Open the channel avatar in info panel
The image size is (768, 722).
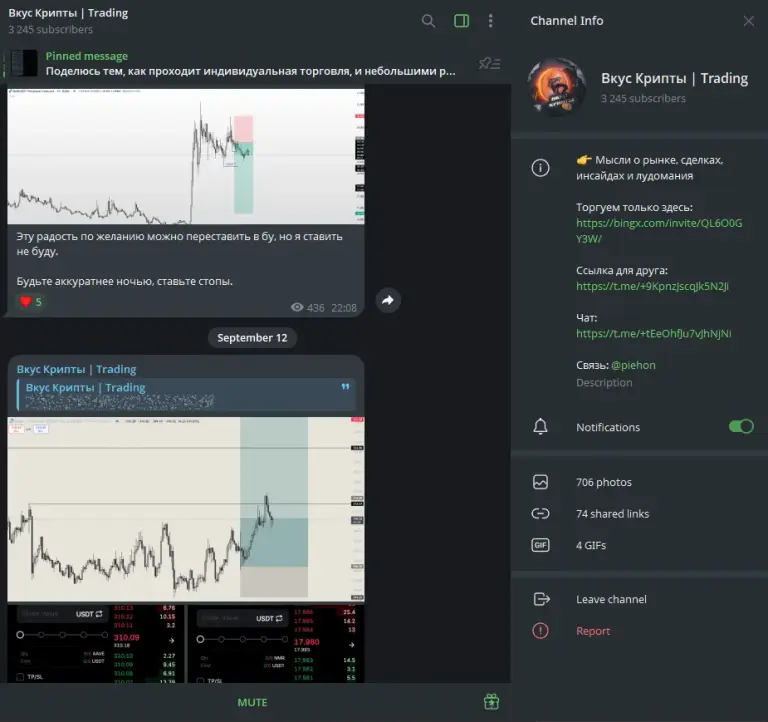click(556, 87)
